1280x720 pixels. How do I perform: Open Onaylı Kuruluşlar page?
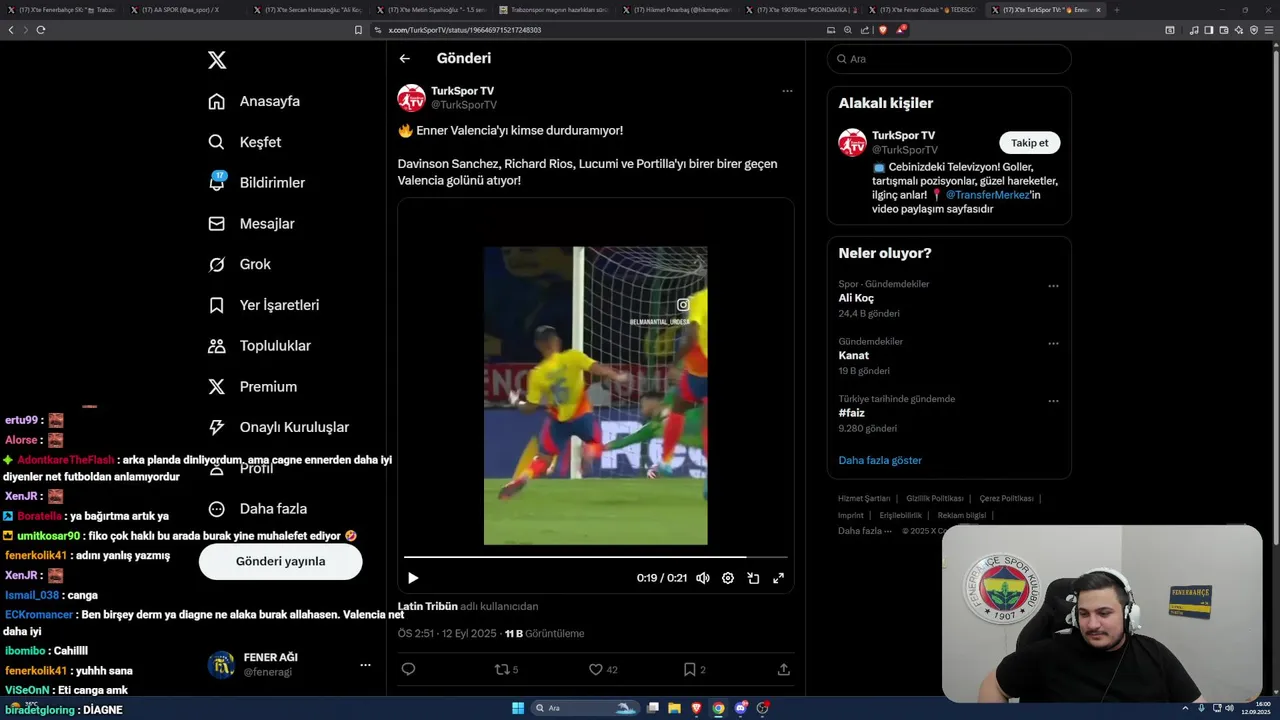(278, 427)
